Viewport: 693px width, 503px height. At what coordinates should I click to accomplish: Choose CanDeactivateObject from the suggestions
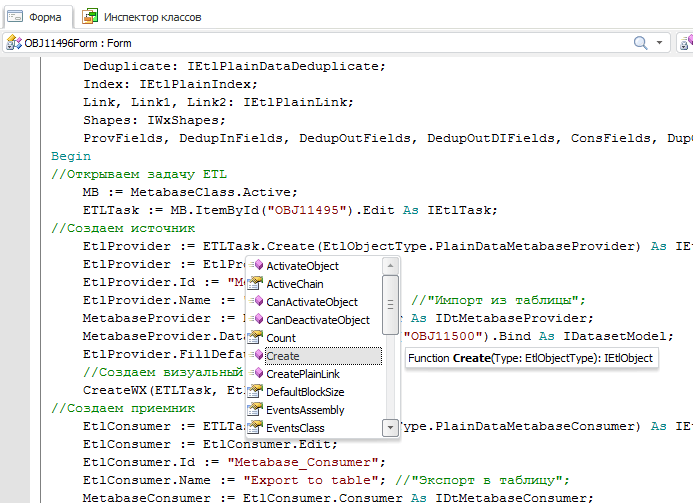[317, 320]
